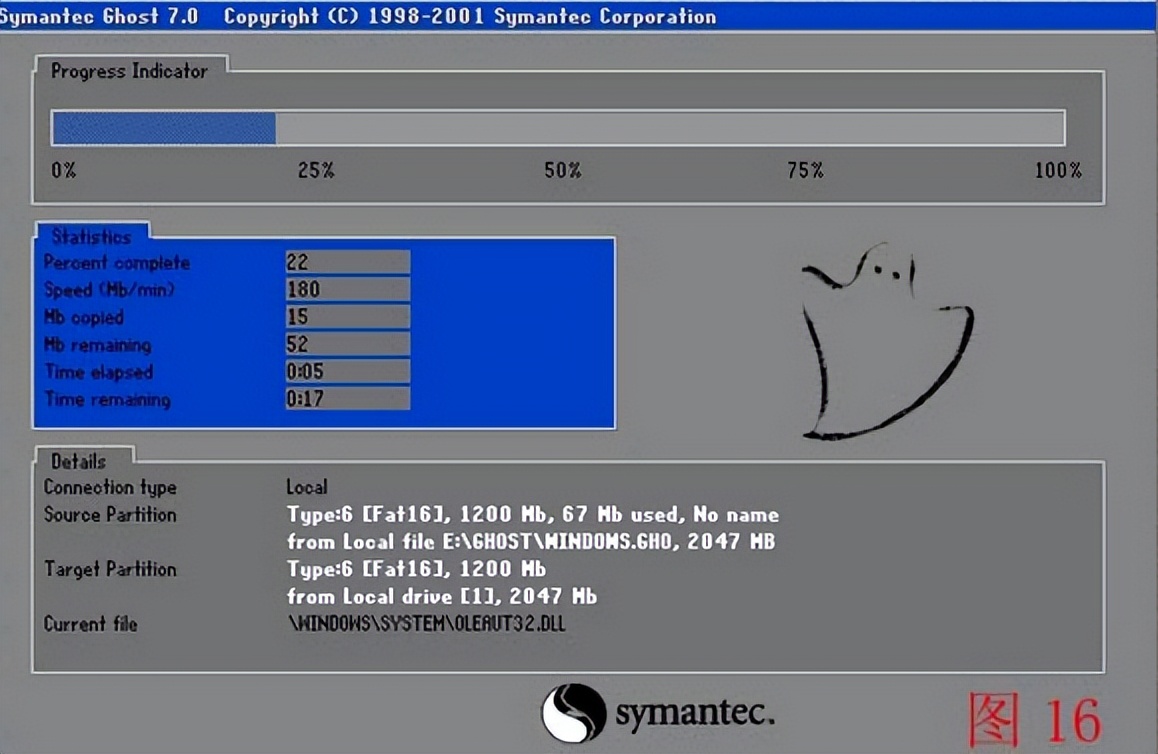Click the Symantec Ghost 7.0 title text

(x=99, y=16)
